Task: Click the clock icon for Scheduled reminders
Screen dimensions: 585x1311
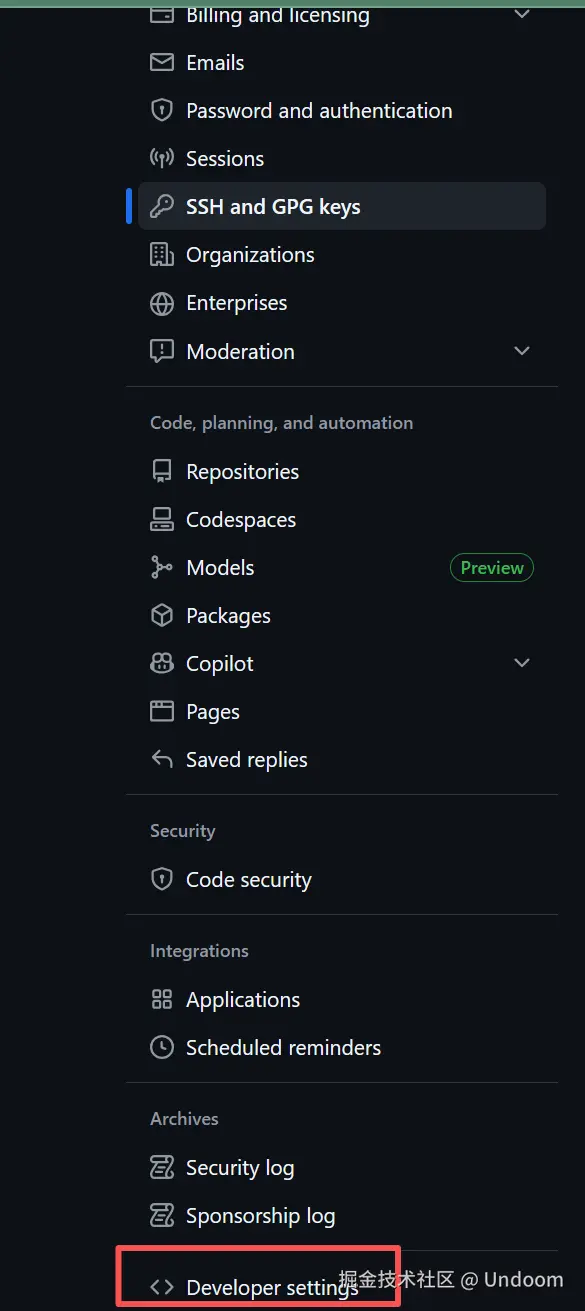Action: pyautogui.click(x=161, y=1048)
